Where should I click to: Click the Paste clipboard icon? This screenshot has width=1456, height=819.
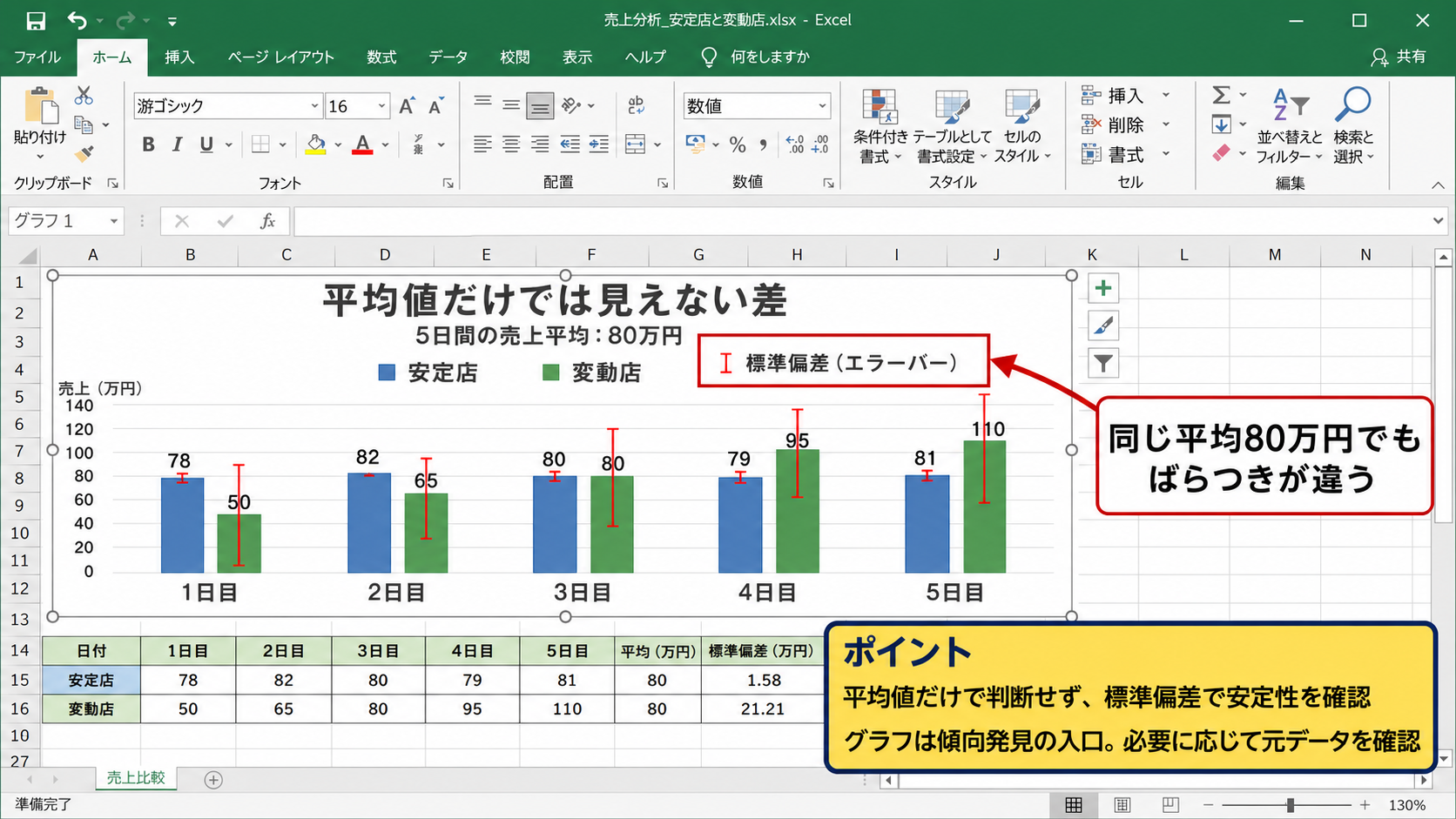(40, 106)
